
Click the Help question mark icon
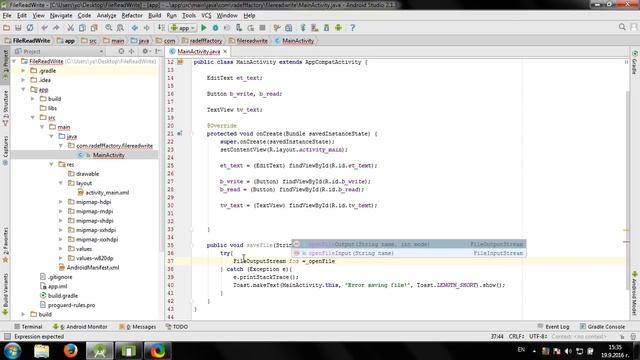click(353, 28)
